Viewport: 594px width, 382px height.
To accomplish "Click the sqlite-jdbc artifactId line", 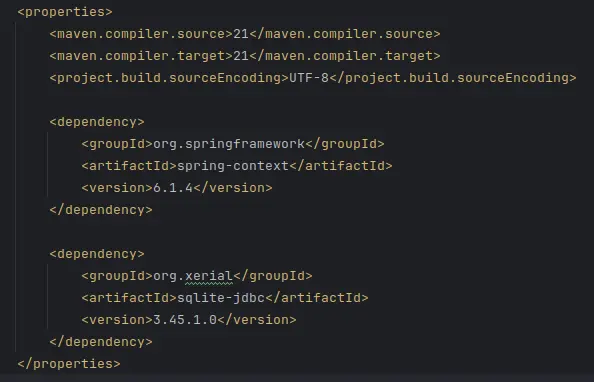I will point(225,297).
